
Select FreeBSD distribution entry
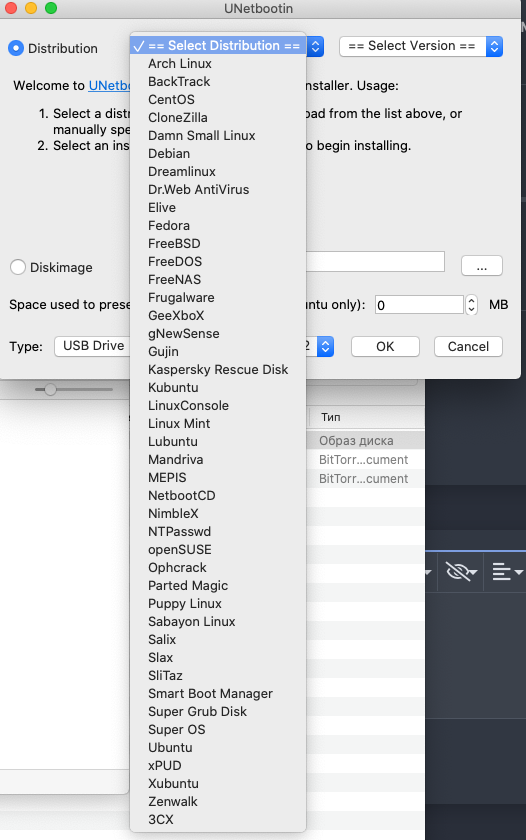(218, 244)
